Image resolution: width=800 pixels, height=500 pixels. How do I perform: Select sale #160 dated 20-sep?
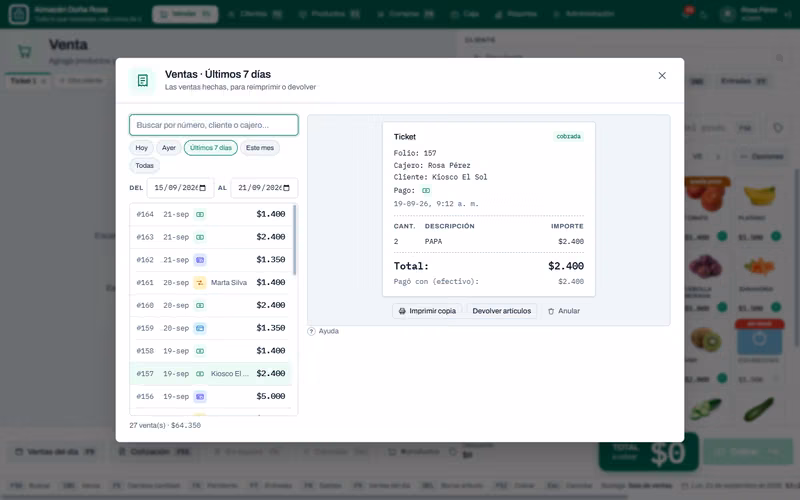click(x=210, y=305)
